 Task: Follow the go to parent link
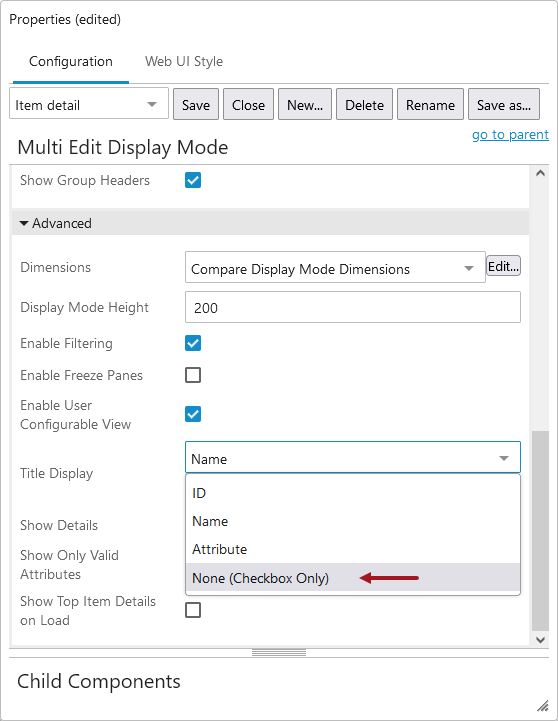(510, 135)
